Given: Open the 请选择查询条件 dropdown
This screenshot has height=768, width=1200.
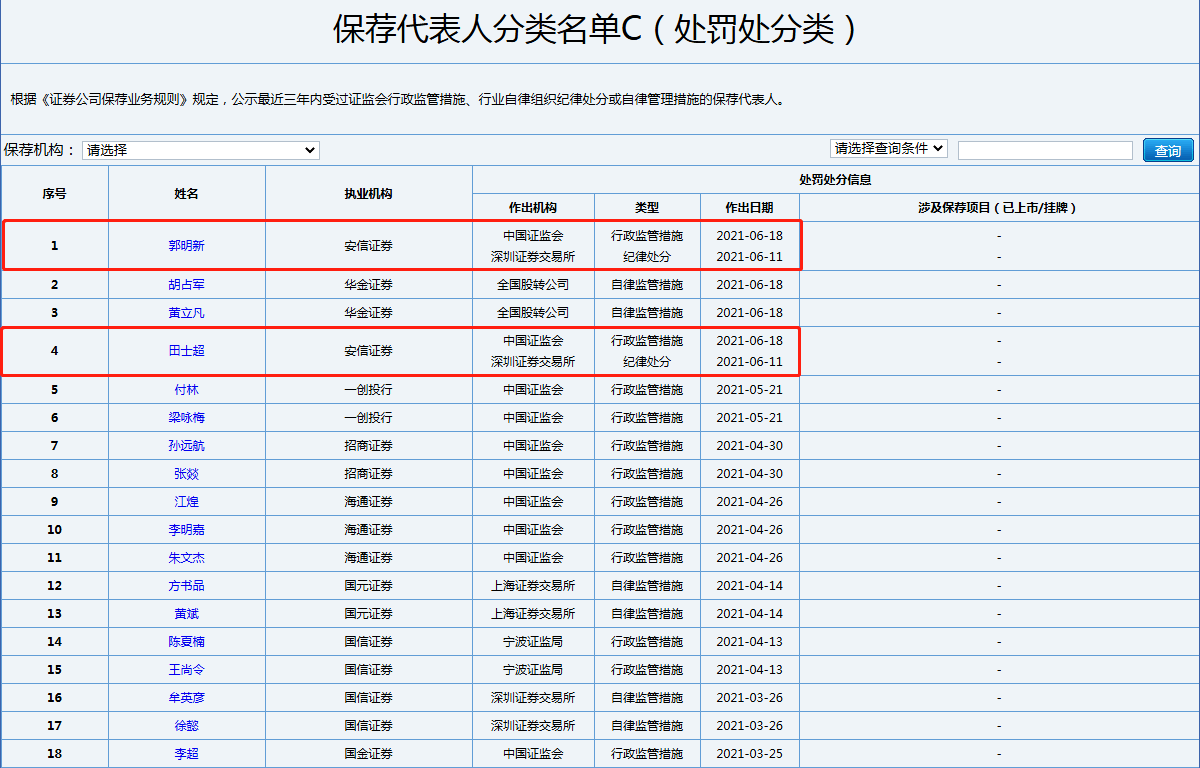Looking at the screenshot, I should (x=888, y=148).
